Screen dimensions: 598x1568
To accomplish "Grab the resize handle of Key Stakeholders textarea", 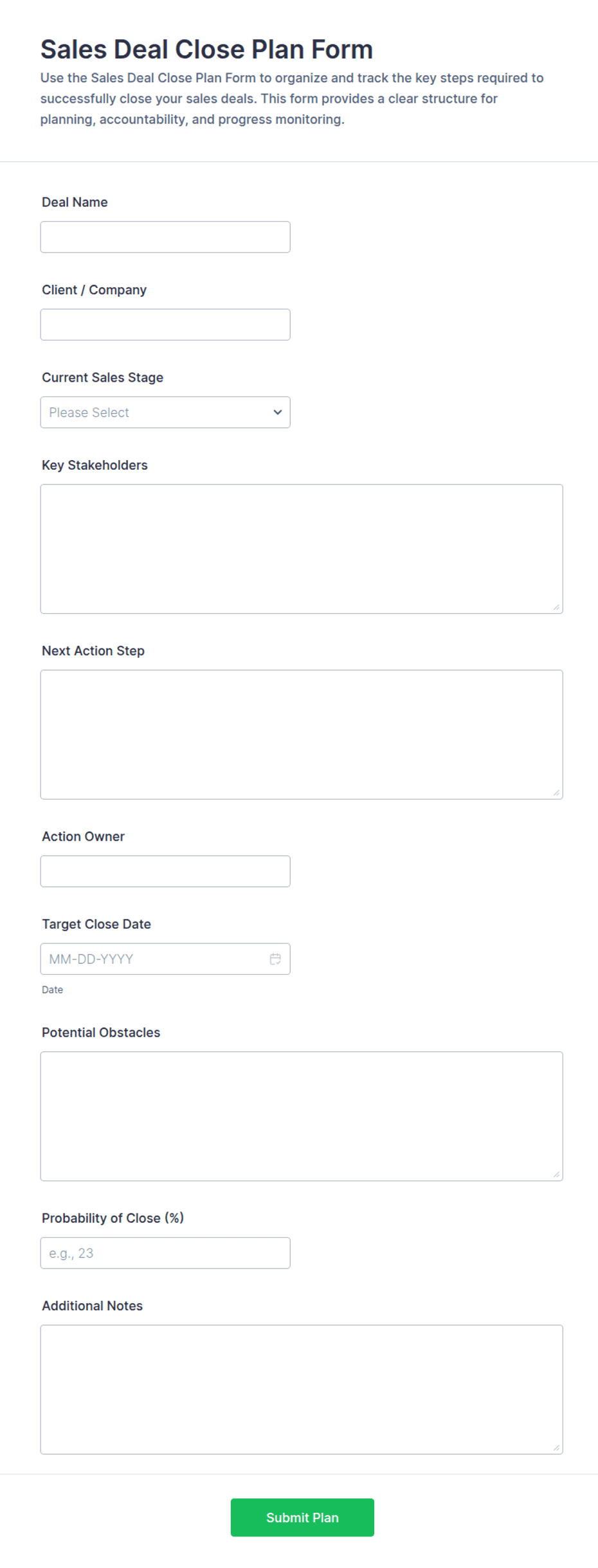I will pos(556,607).
